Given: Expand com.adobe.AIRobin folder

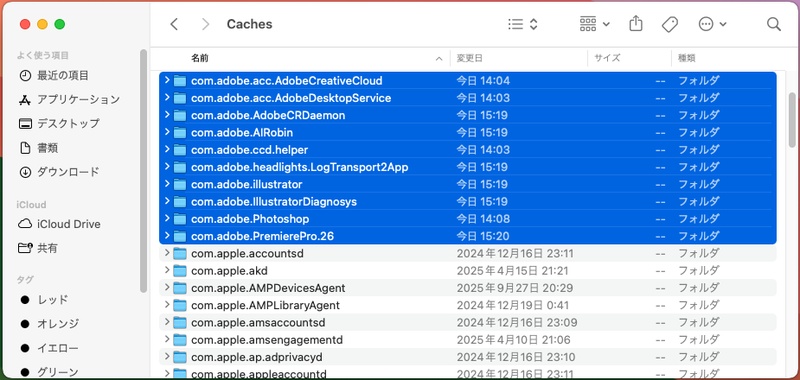Looking at the screenshot, I should pos(167,132).
